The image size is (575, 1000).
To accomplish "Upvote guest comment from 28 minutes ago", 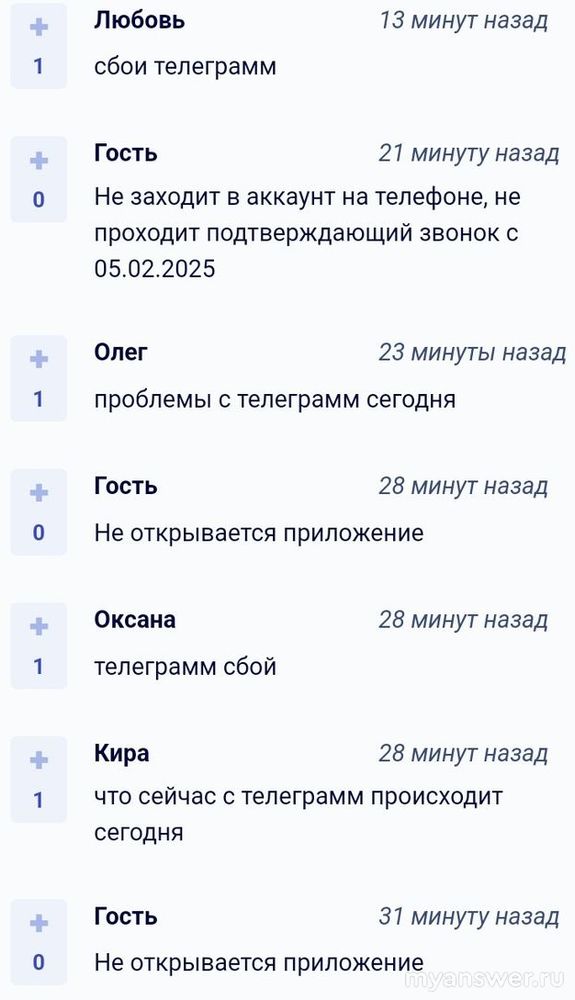I will point(39,492).
